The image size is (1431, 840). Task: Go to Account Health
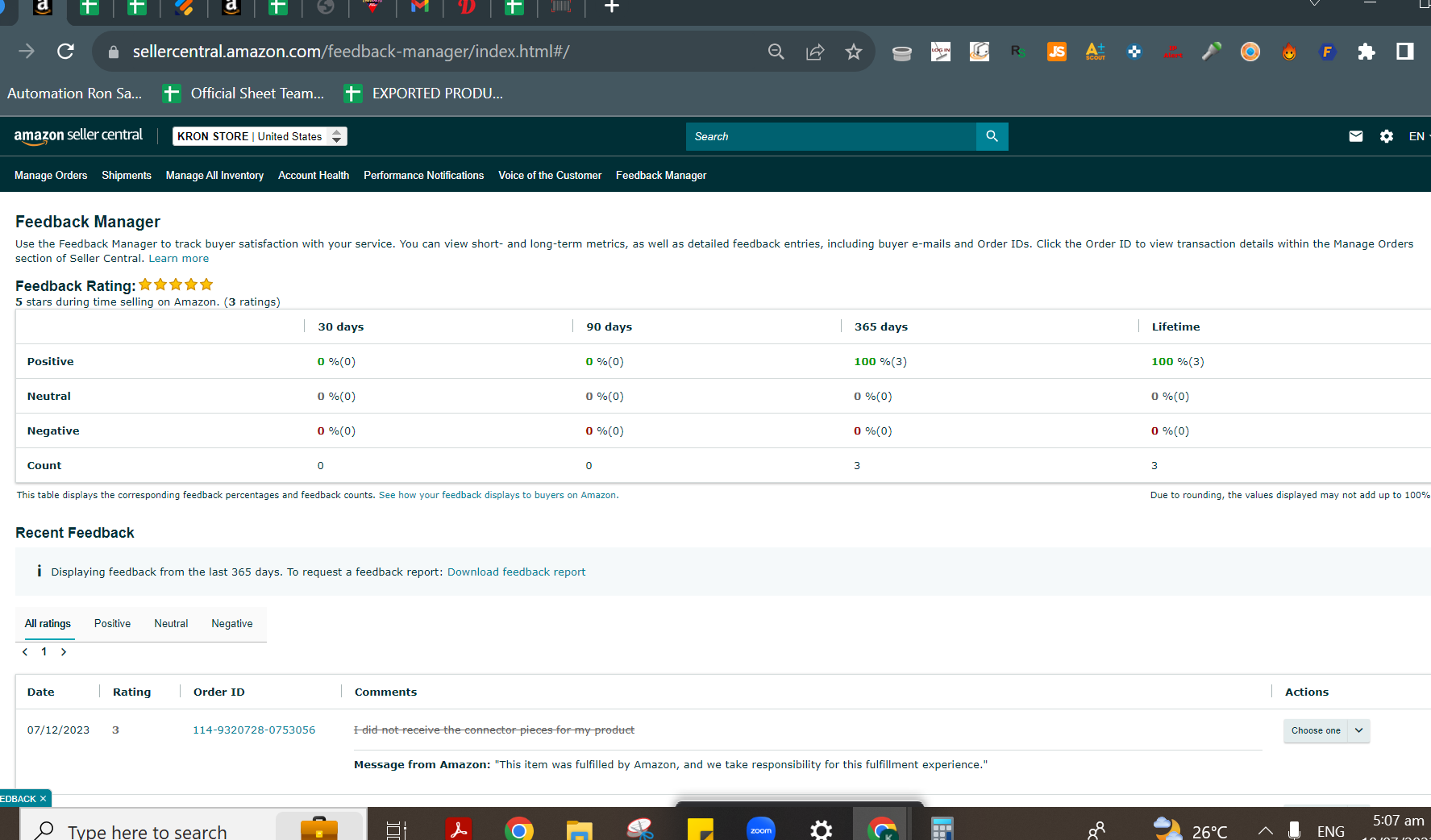pos(314,175)
